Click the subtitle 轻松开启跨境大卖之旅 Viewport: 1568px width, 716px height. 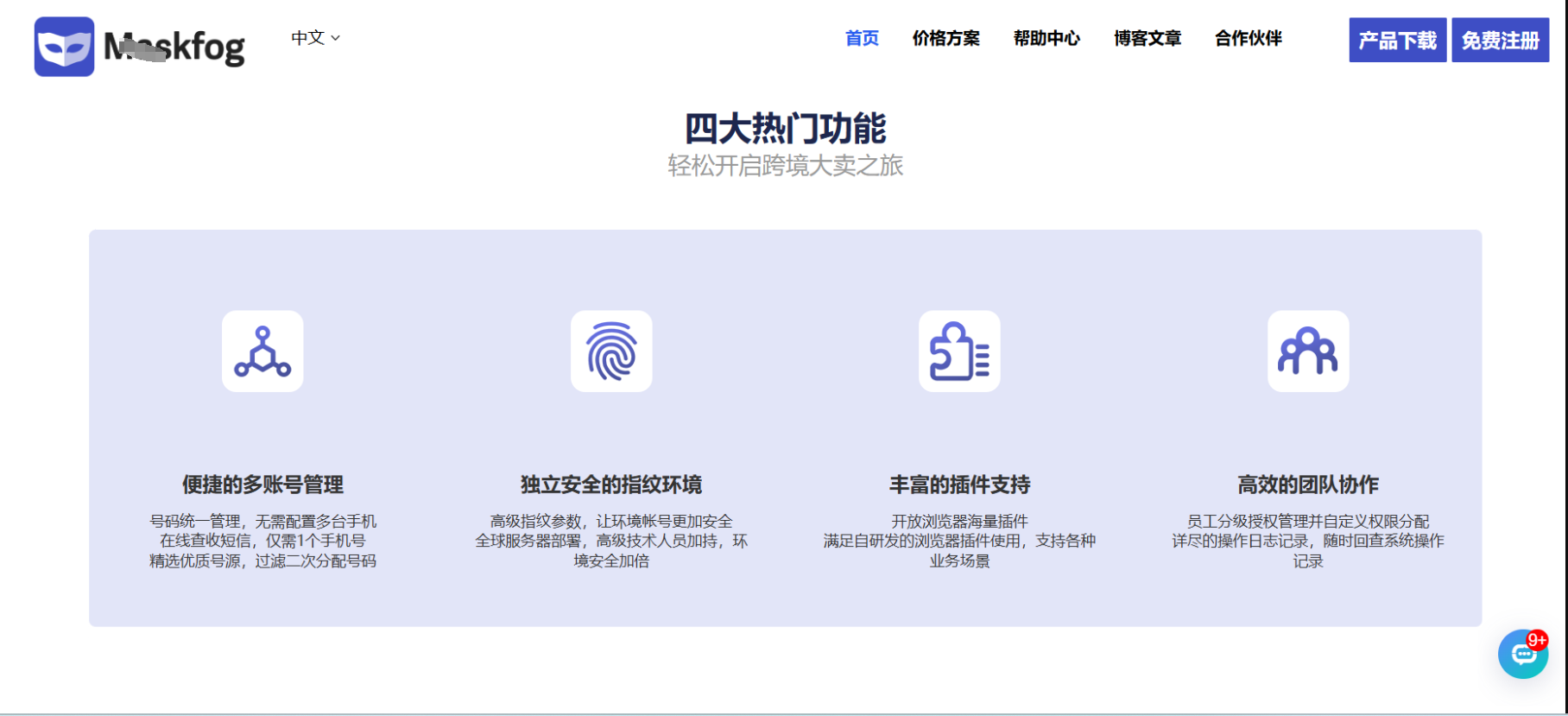pos(785,166)
